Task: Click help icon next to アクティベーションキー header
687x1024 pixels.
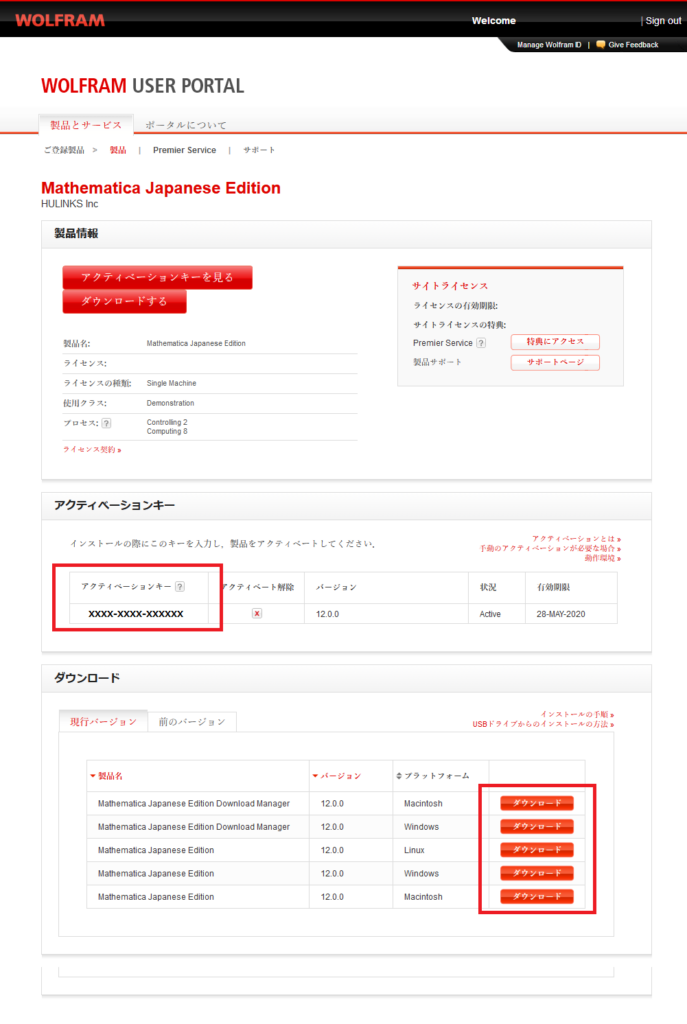Action: [180, 587]
